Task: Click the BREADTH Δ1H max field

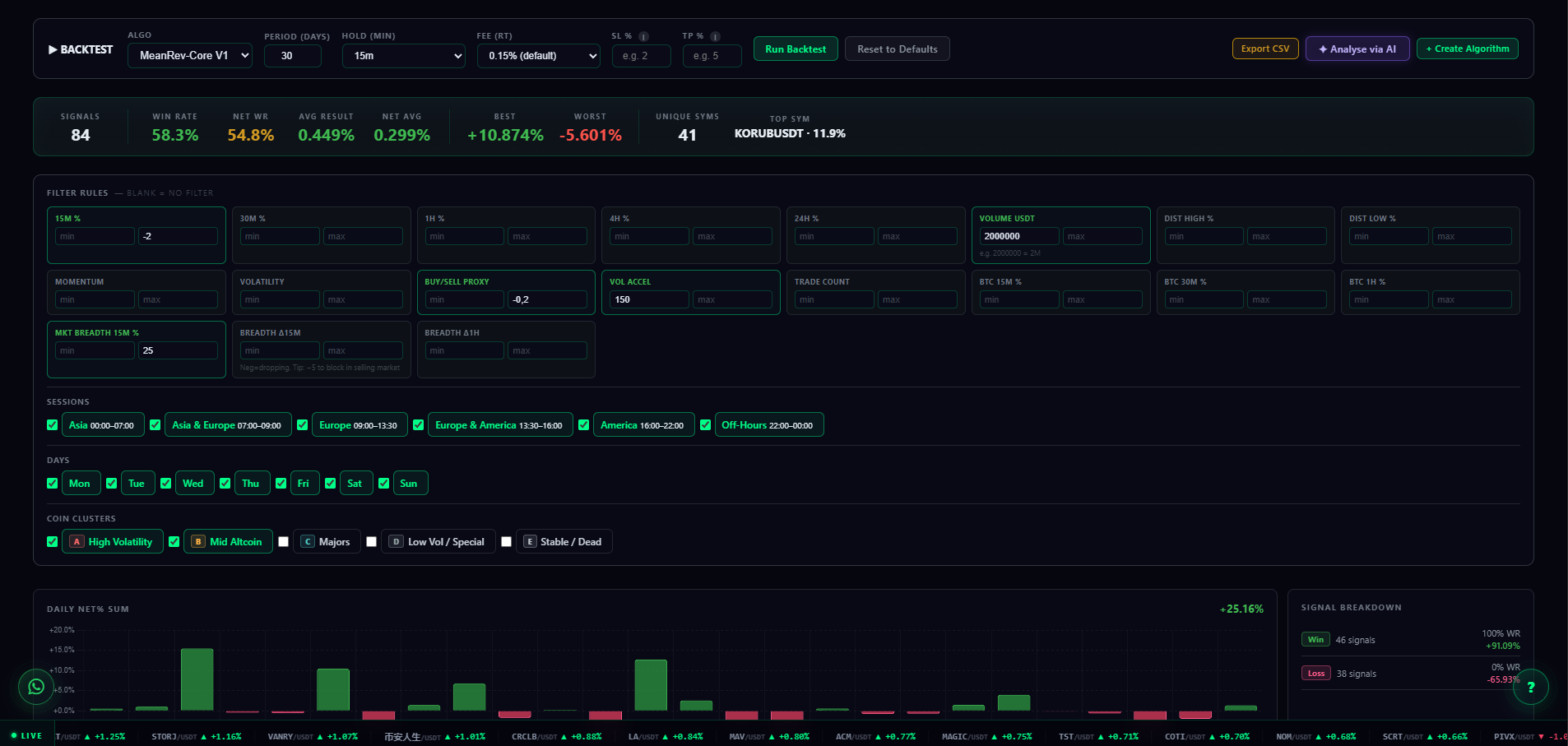Action: 547,350
